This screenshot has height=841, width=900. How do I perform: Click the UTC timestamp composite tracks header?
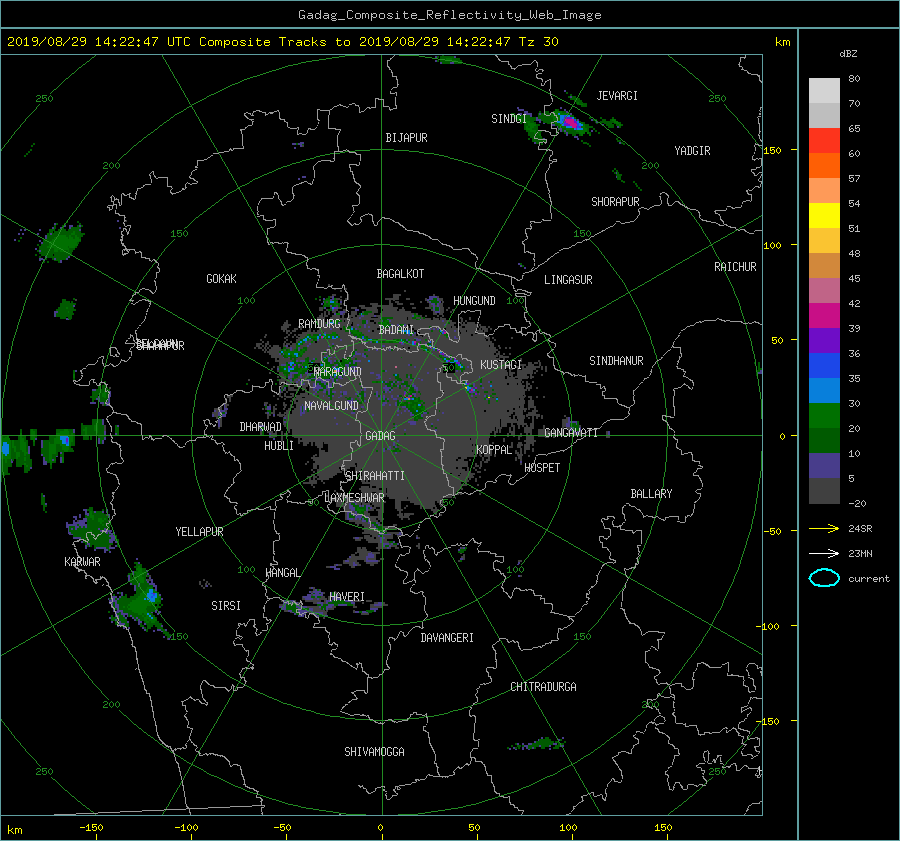click(x=282, y=42)
